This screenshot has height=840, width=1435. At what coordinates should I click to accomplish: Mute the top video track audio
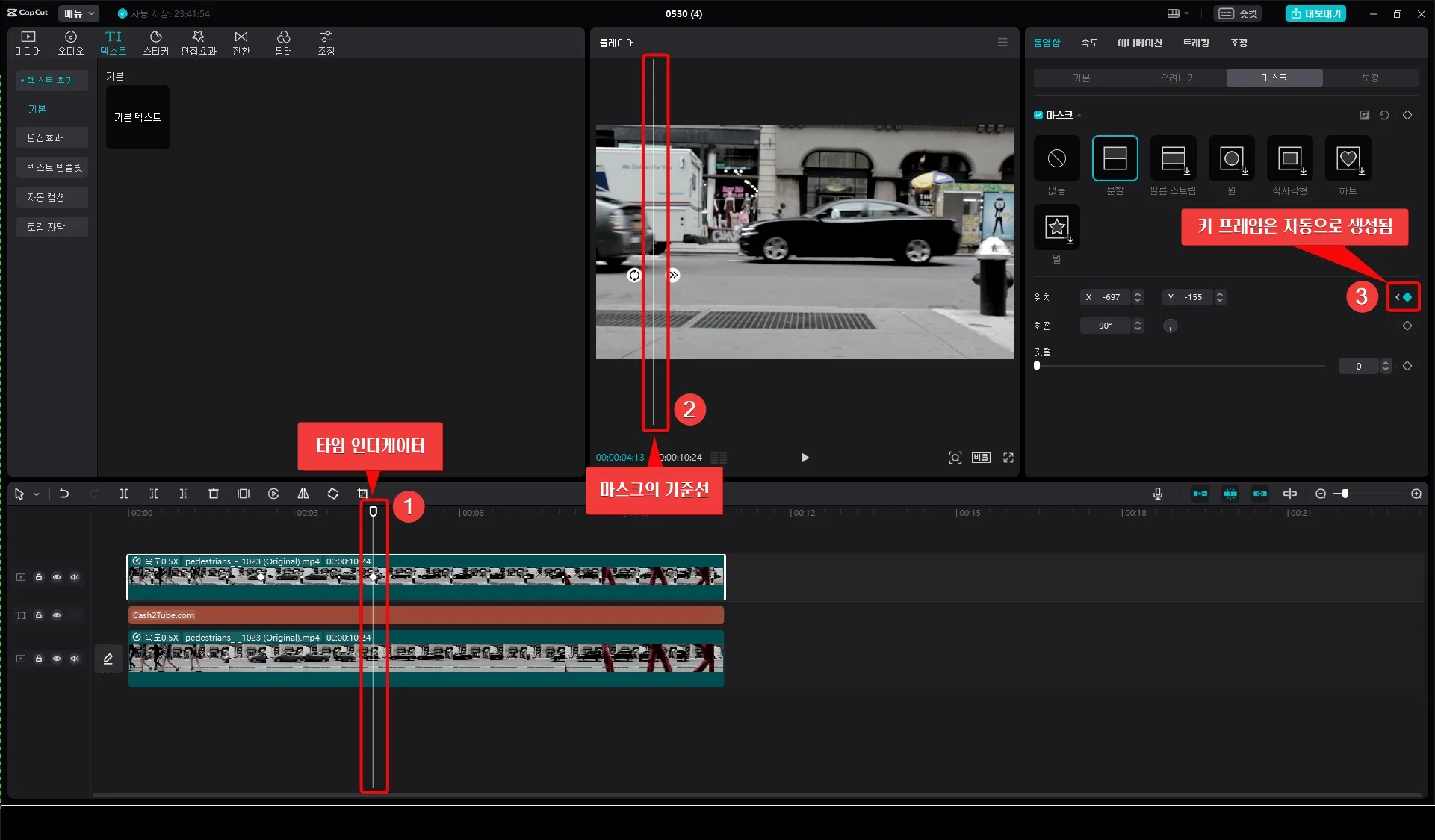pos(75,577)
